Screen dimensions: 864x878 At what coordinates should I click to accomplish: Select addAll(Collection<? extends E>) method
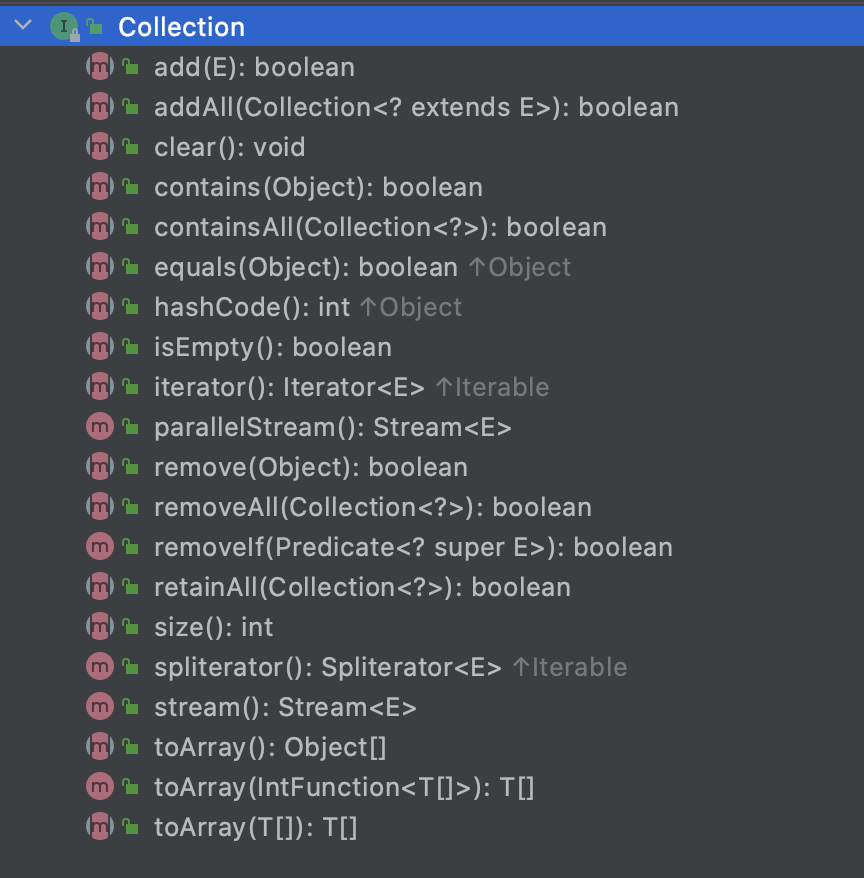point(416,108)
